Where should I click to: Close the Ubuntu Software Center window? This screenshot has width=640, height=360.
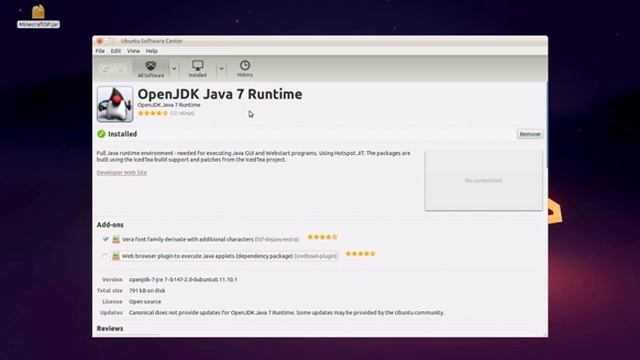point(99,41)
